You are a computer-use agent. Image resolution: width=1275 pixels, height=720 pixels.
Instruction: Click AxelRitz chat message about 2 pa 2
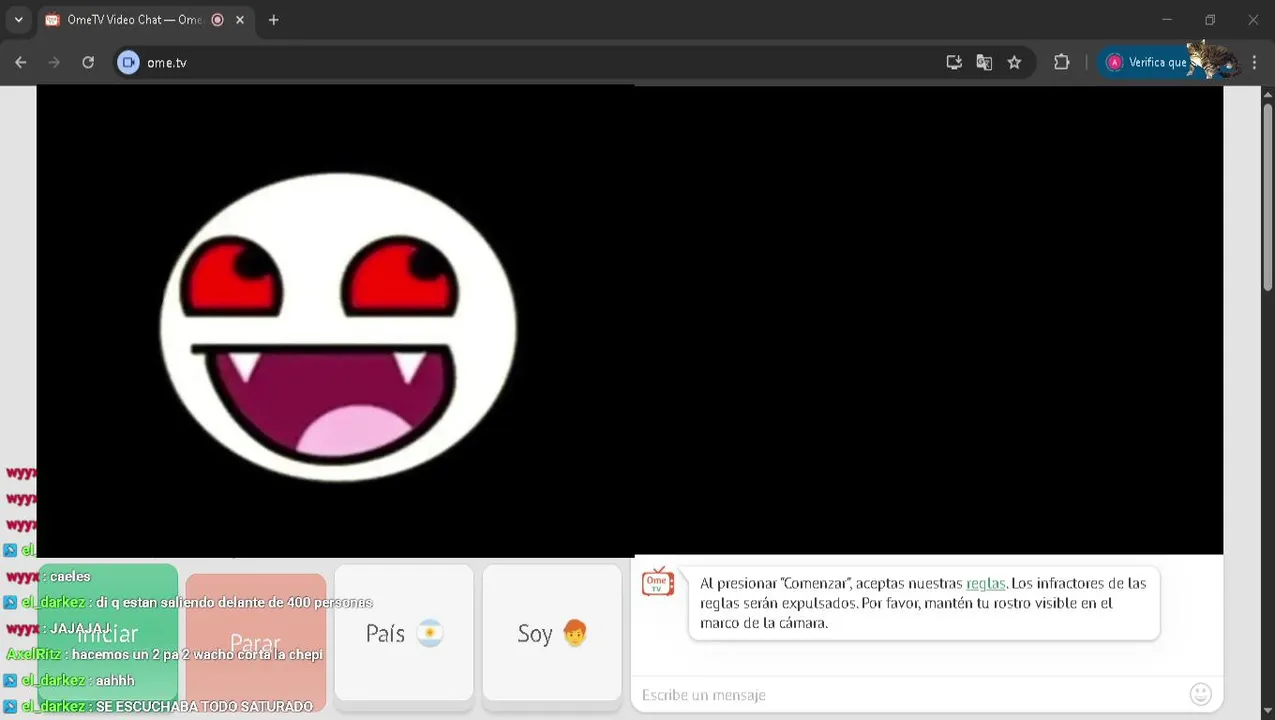(x=165, y=654)
